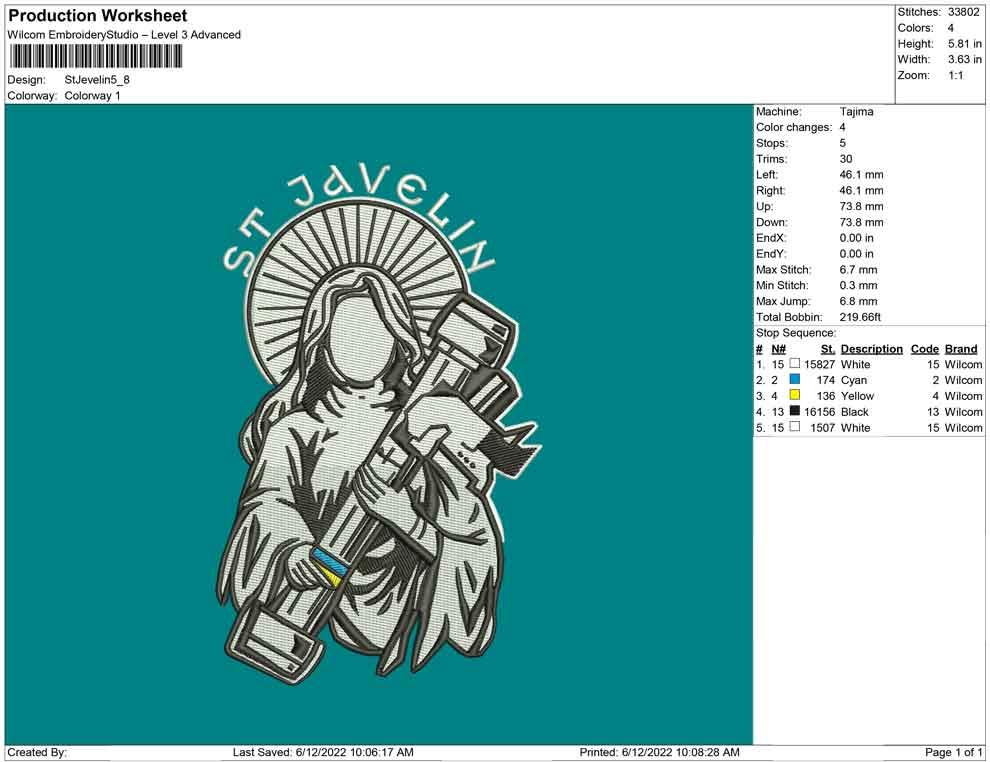Viewport: 990px width, 762px height.
Task: Click the Page 1 of 1 indicator
Action: point(953,752)
